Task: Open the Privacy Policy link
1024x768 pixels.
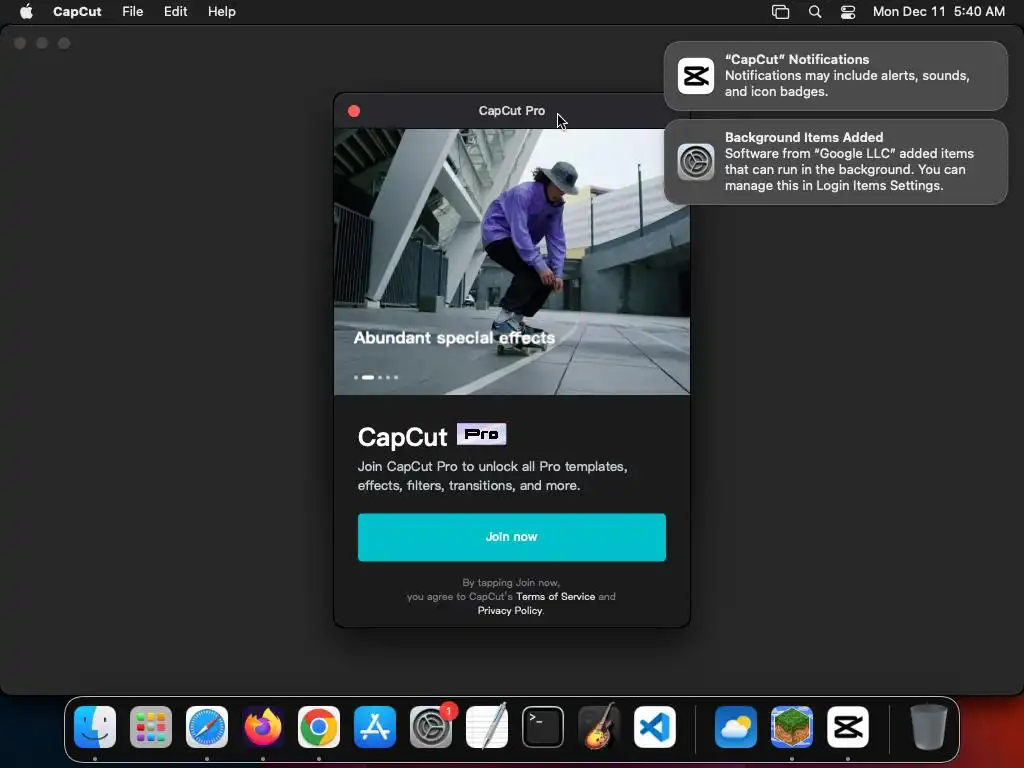Action: pos(509,611)
